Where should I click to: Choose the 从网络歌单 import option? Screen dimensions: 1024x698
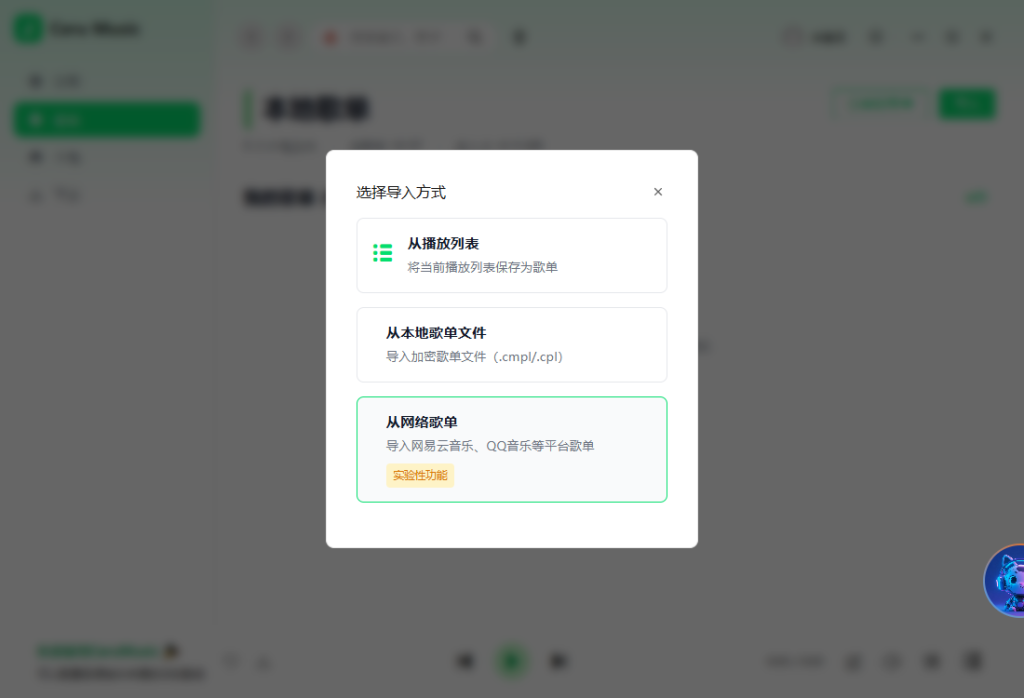(x=511, y=449)
